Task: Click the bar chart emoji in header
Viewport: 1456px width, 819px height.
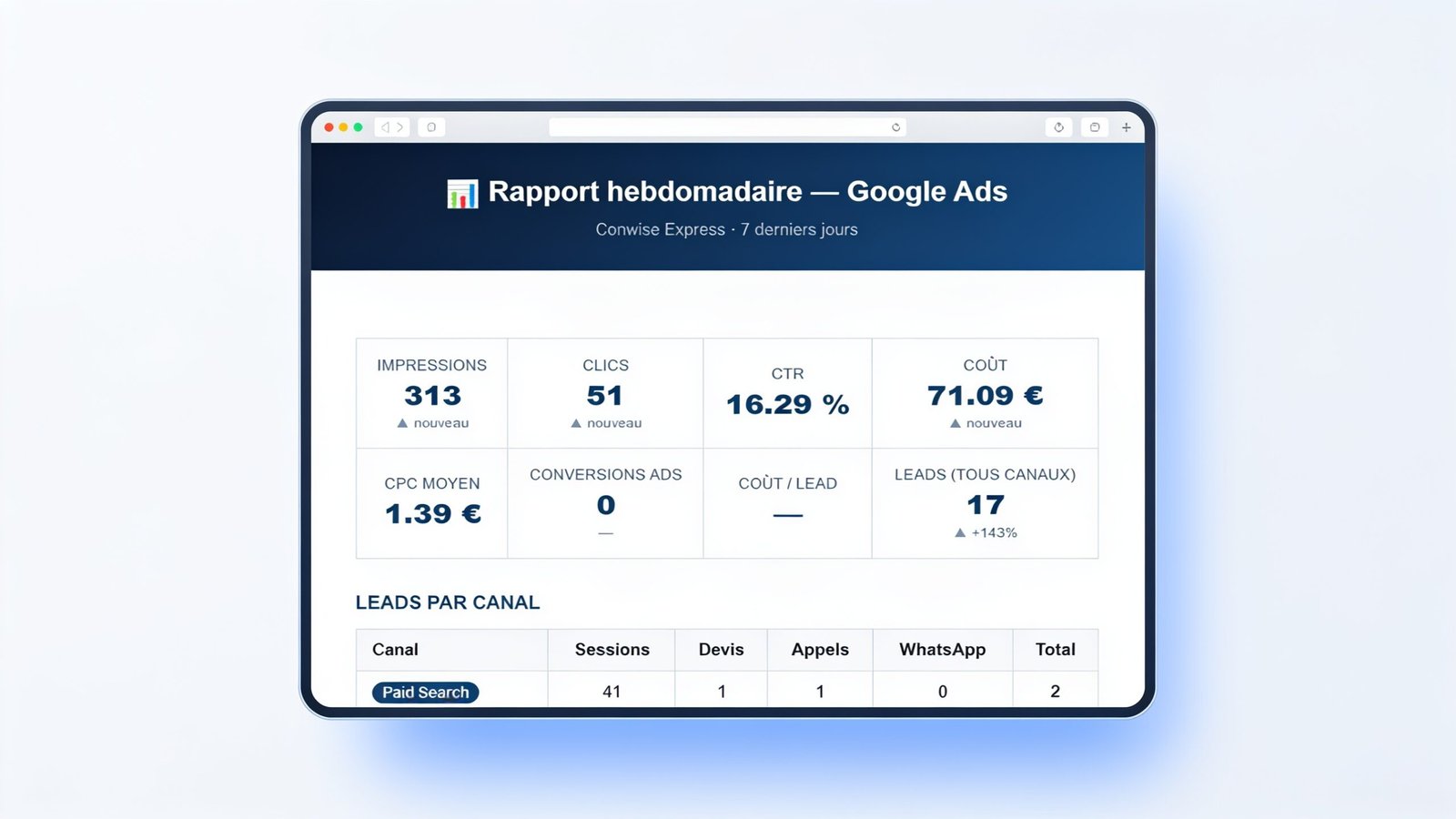Action: [462, 193]
